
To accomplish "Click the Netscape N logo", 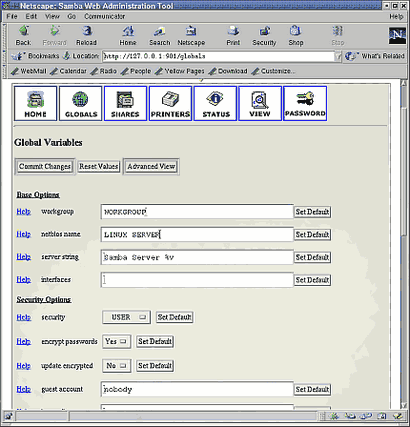I will (x=397, y=36).
